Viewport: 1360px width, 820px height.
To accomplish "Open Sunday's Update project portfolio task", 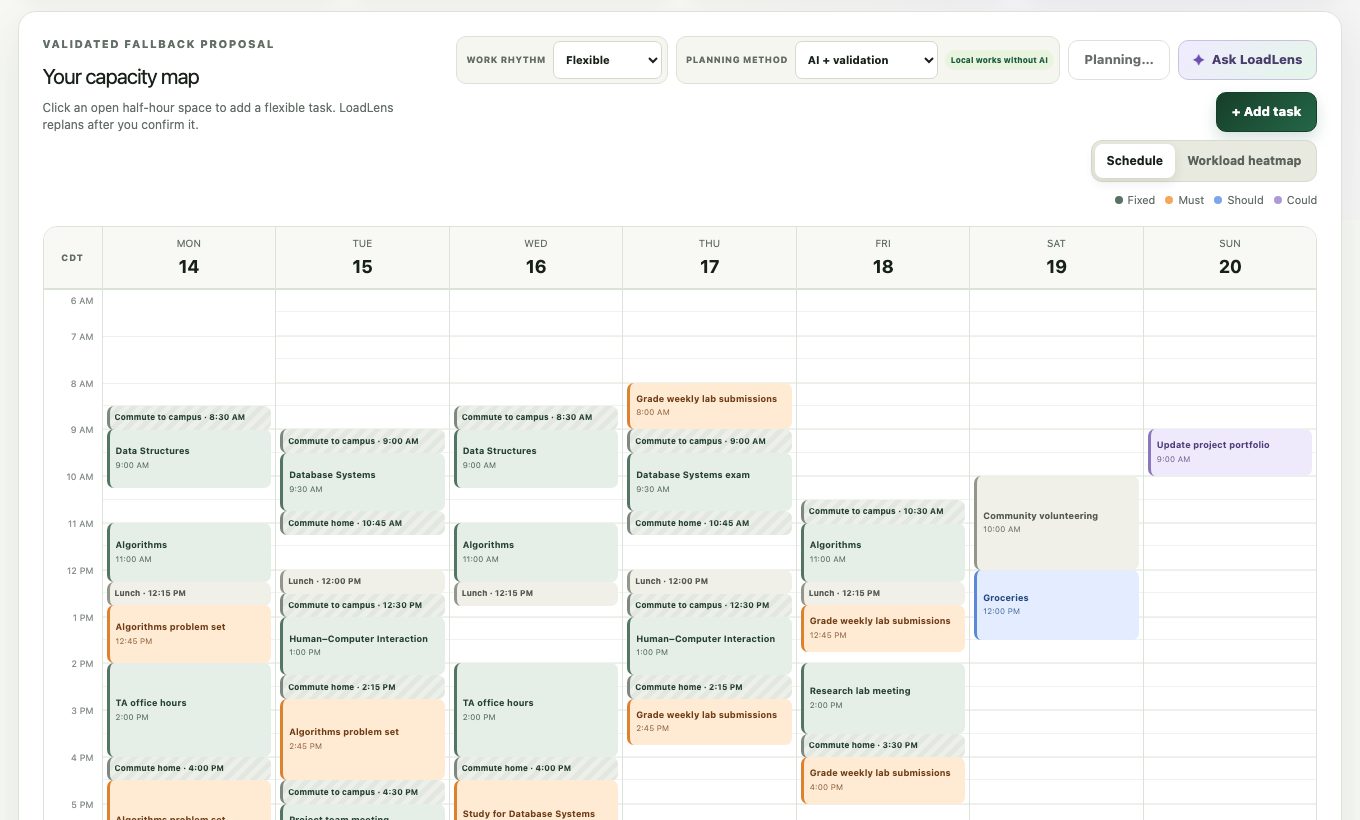I will pyautogui.click(x=1230, y=452).
